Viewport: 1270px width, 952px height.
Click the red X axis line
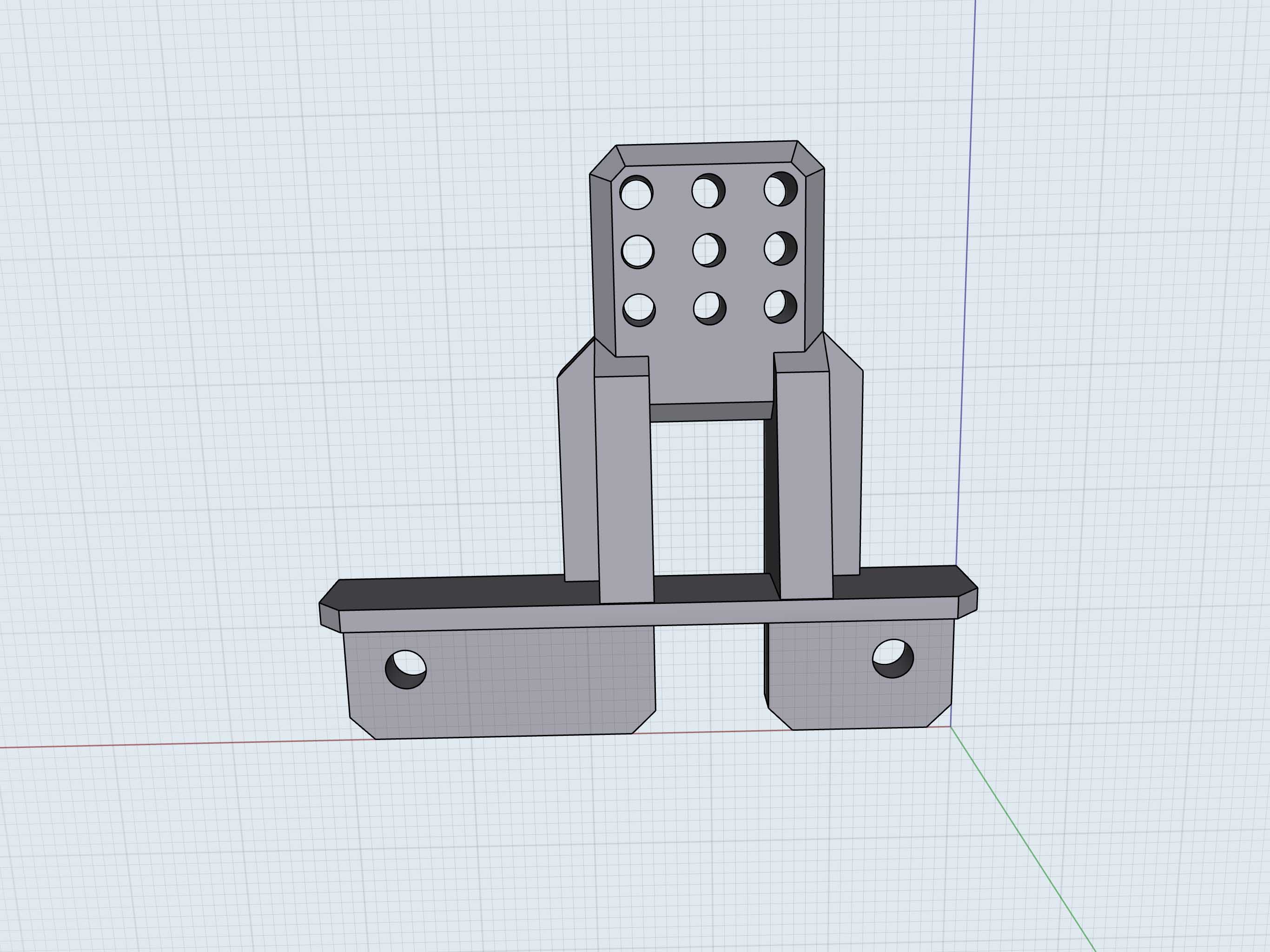point(172,744)
